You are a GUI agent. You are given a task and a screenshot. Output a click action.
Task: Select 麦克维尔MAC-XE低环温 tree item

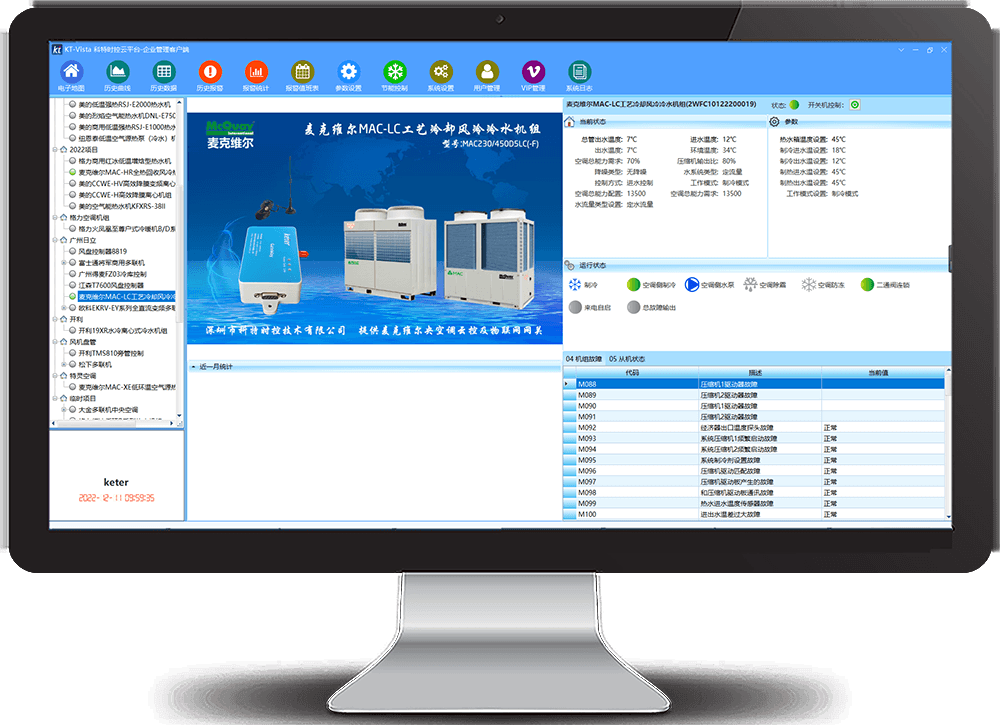127,387
